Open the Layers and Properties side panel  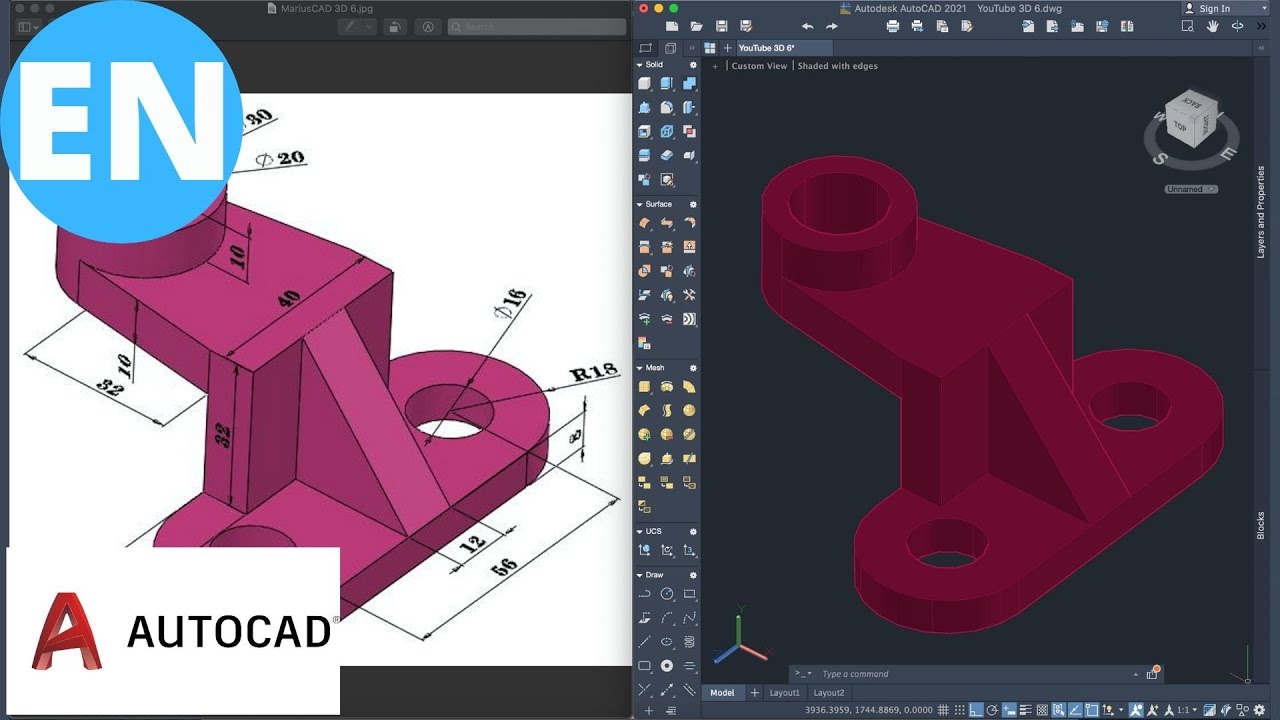click(x=1261, y=213)
